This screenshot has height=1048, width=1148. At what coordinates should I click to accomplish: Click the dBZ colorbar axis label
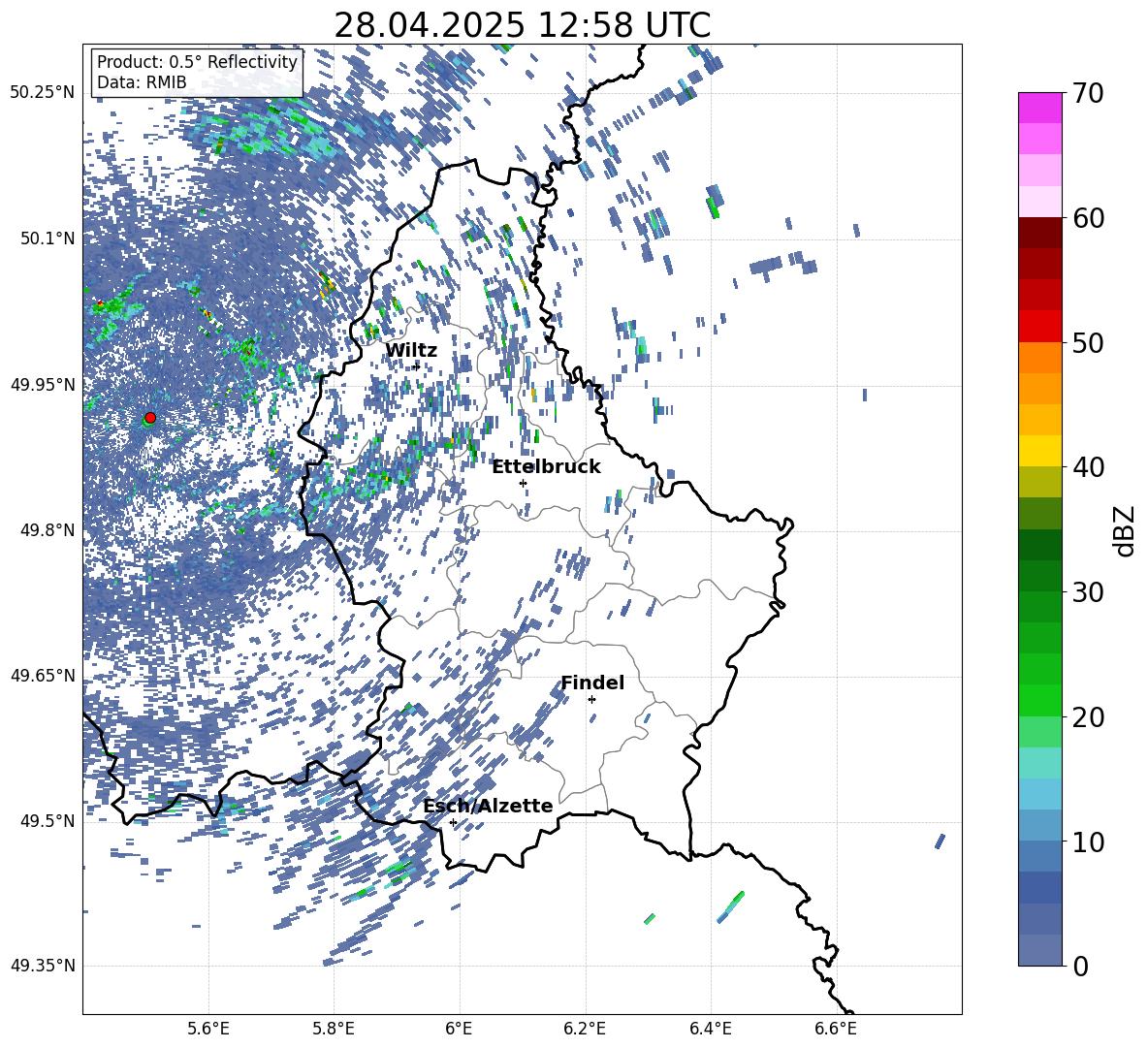[1124, 530]
